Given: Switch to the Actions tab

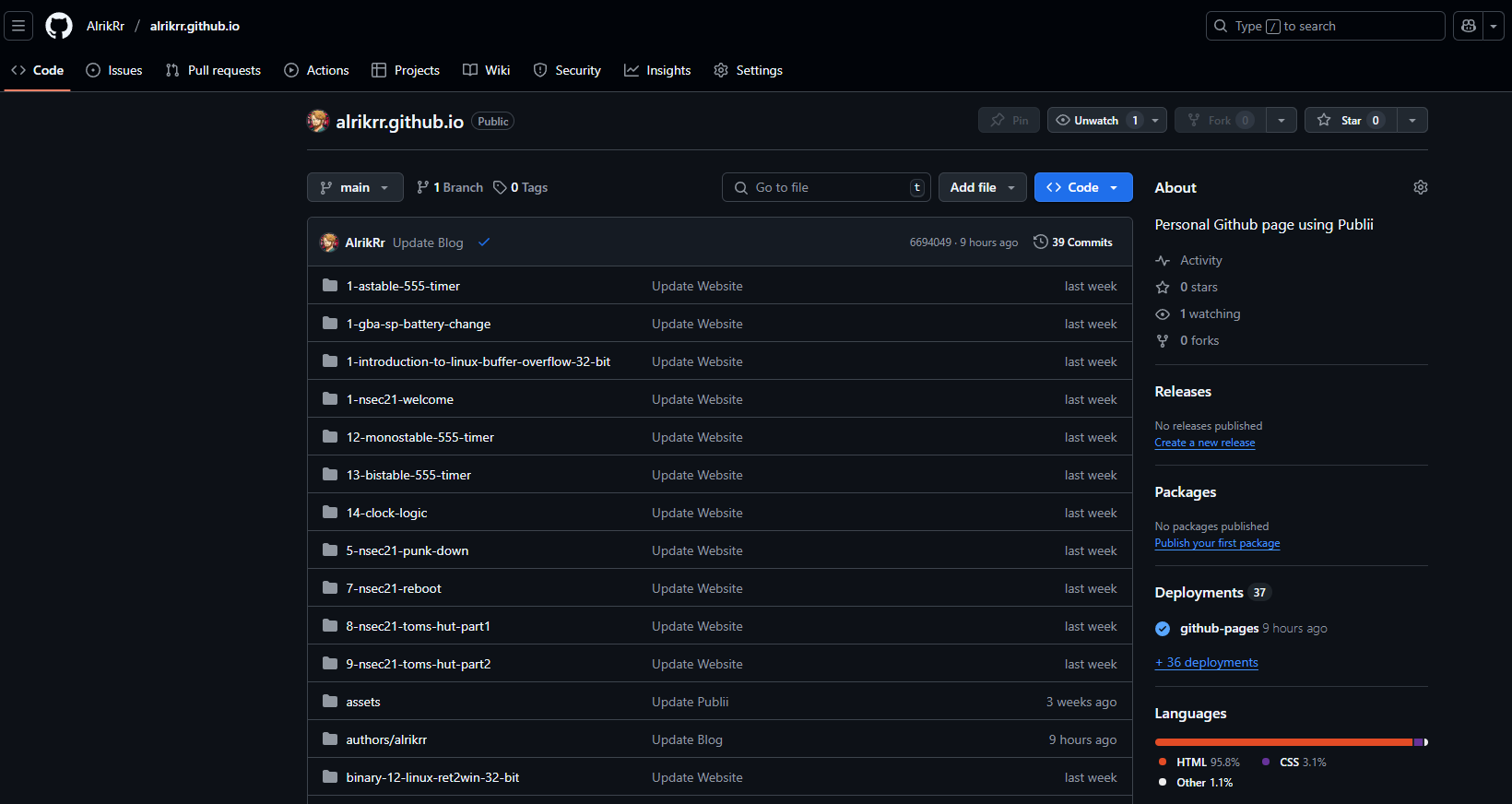Looking at the screenshot, I should 316,70.
